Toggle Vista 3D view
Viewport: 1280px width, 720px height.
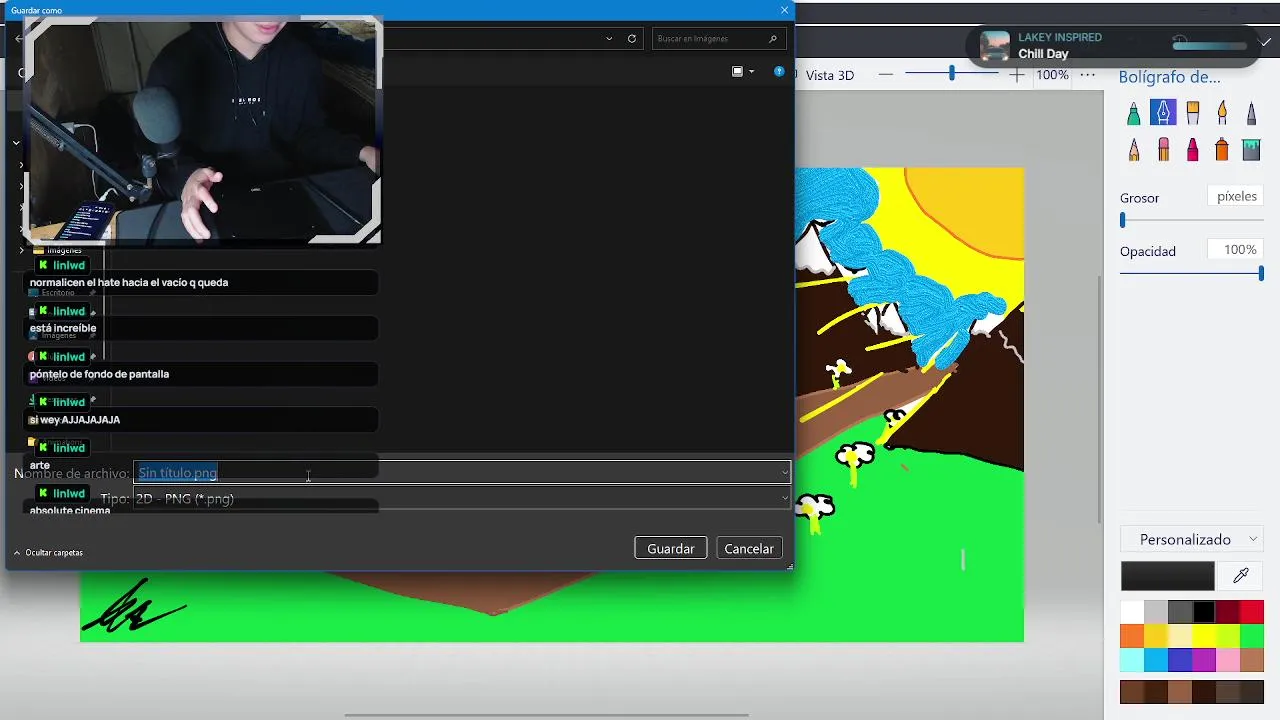(829, 75)
